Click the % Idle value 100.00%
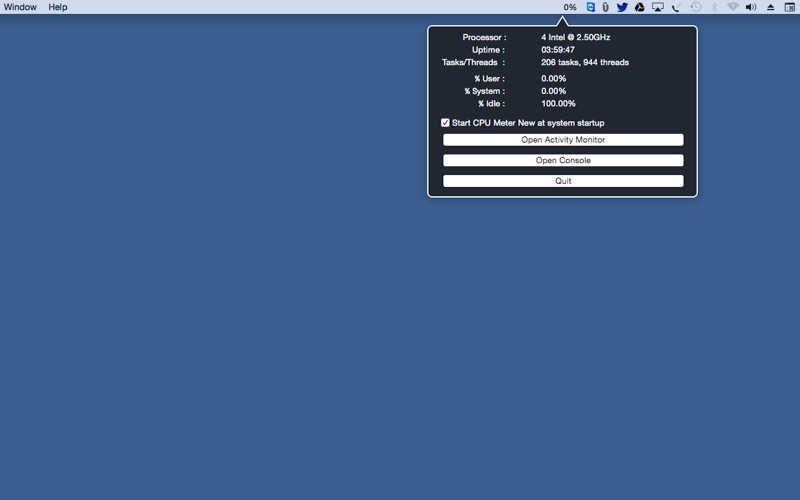Screen dimensions: 800x500 (x=558, y=104)
